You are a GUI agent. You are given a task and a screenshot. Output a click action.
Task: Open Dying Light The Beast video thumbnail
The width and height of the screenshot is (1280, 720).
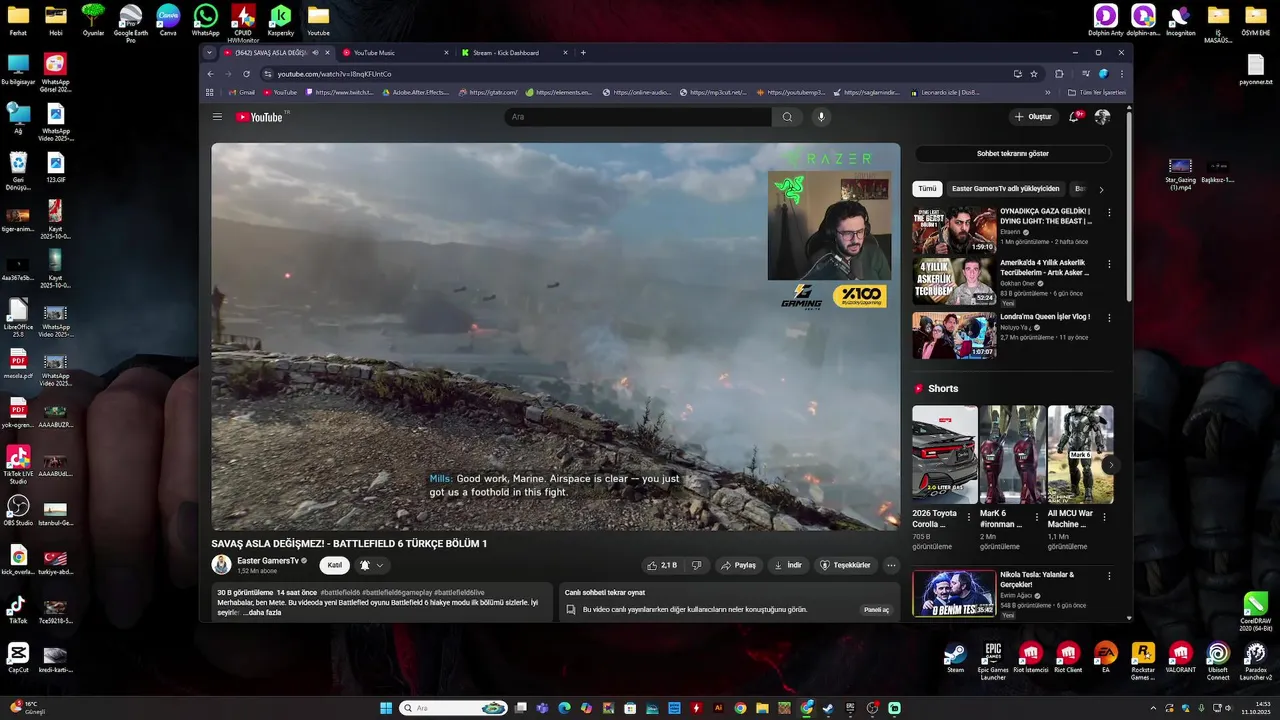point(954,230)
